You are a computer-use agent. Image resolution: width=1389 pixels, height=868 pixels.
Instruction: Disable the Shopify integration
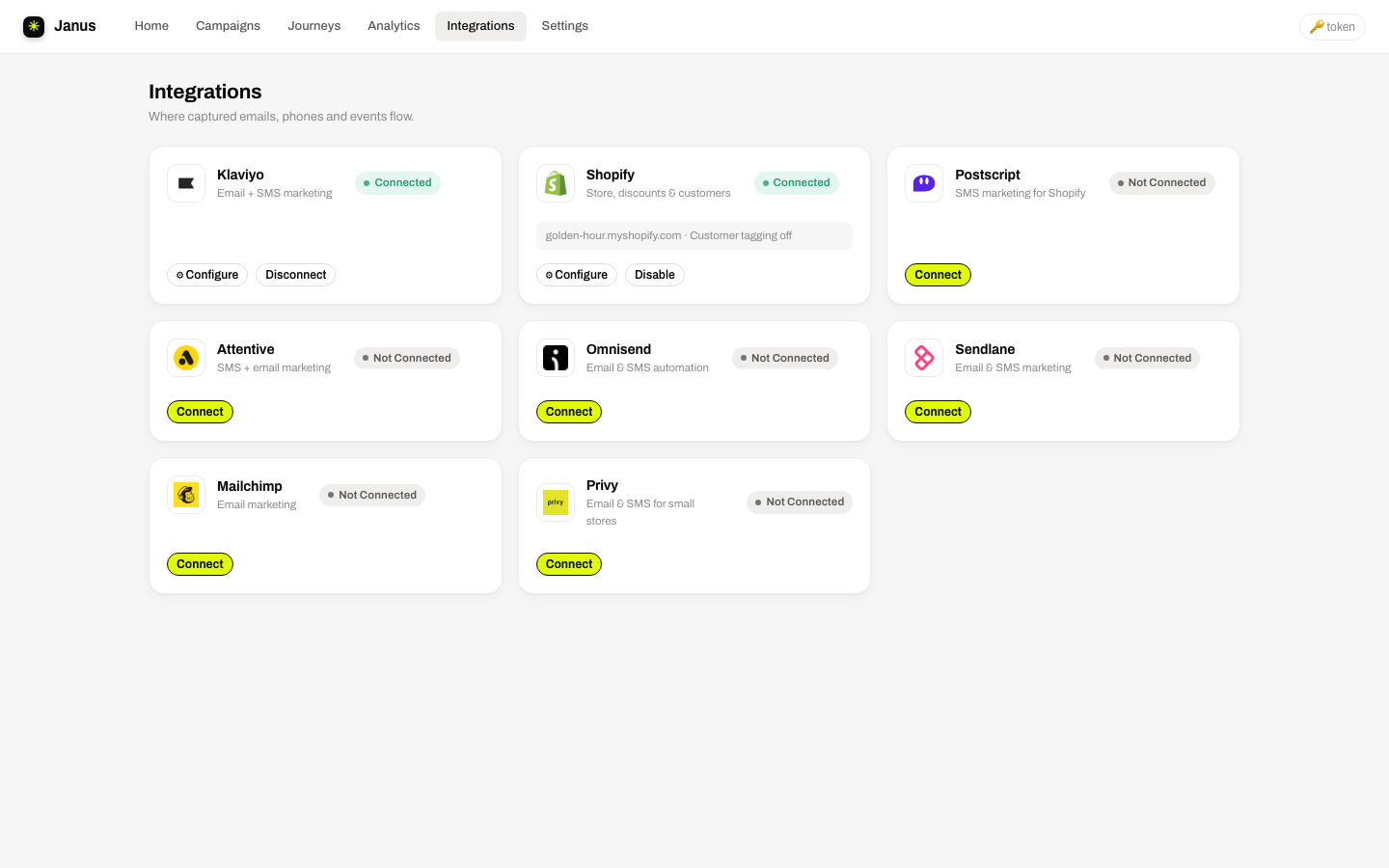tap(655, 275)
